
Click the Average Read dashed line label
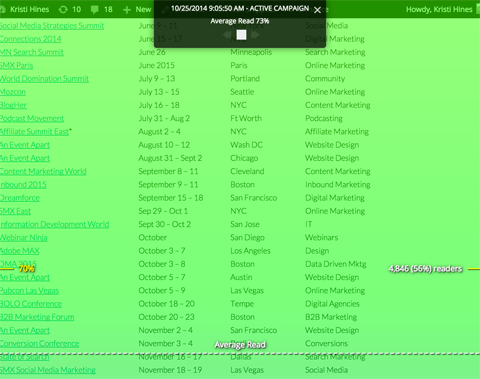point(240,345)
